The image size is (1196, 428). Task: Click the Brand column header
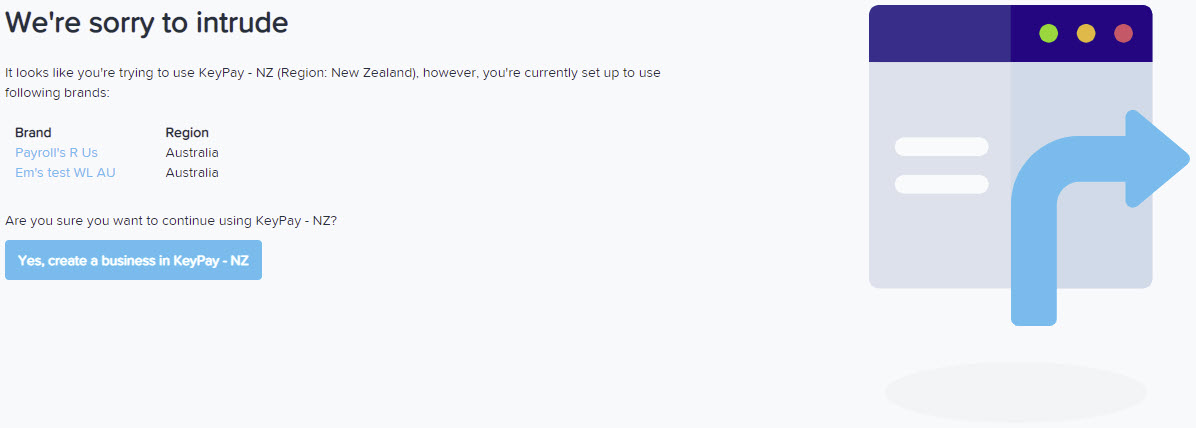tap(33, 133)
